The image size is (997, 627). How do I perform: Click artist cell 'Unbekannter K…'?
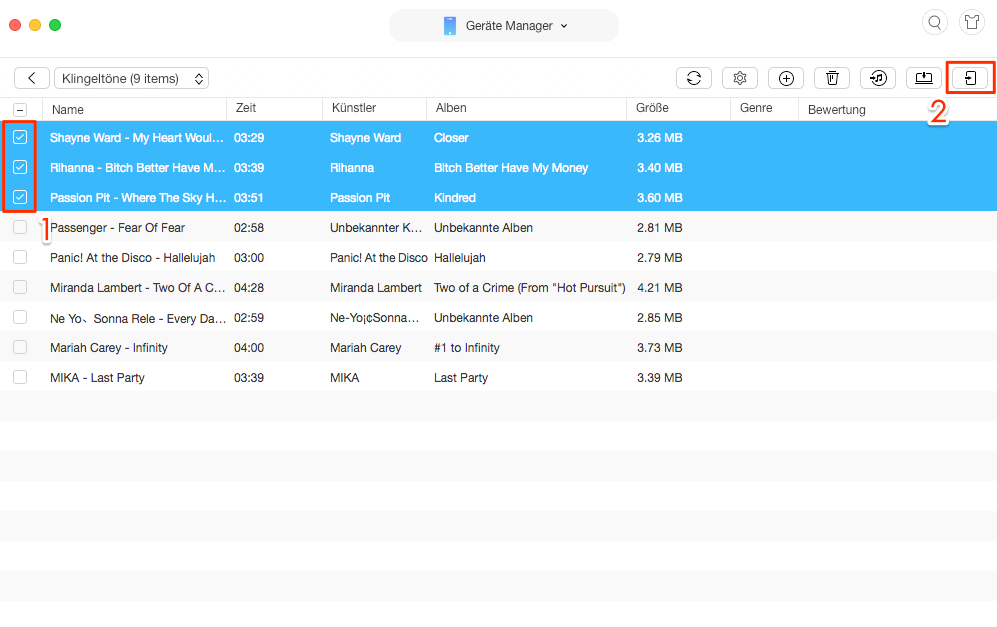point(376,228)
